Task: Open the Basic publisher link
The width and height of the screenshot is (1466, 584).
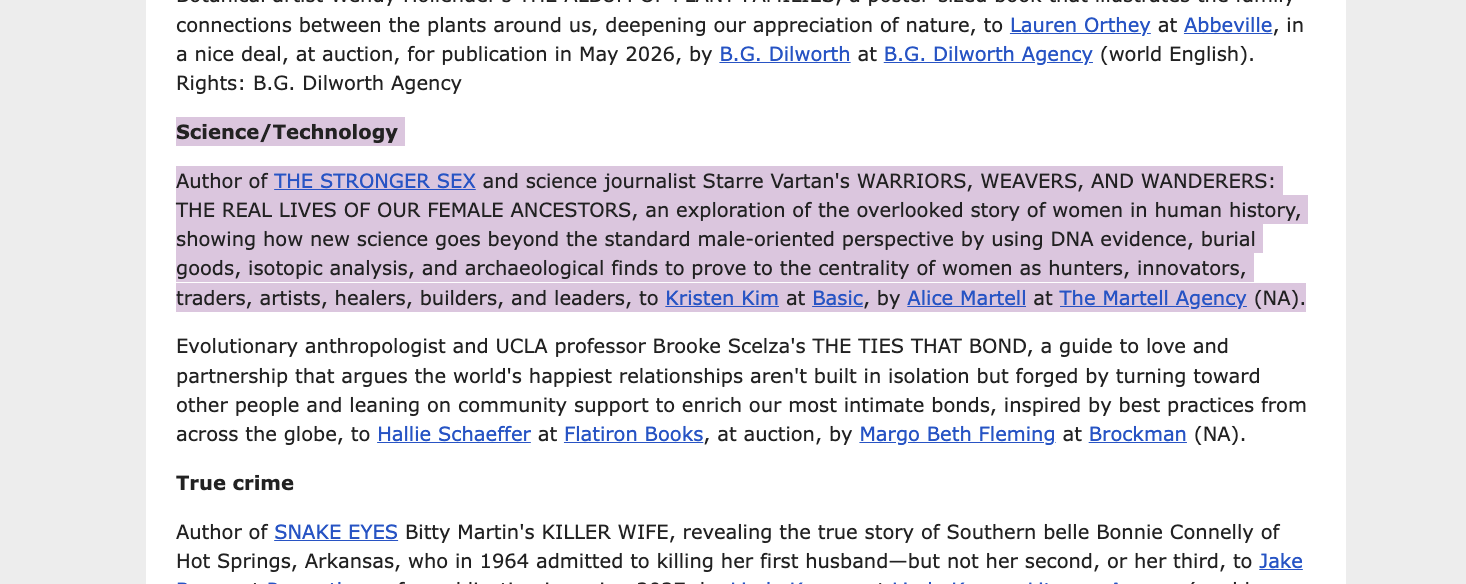Action: point(838,298)
